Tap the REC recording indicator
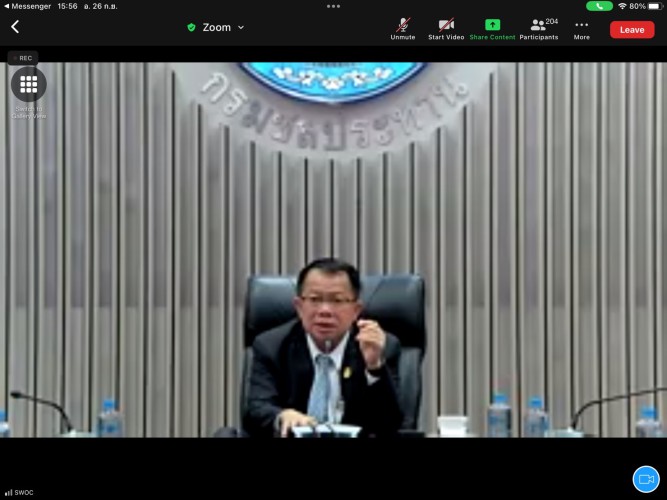Screen dimensions: 667x500 22,58
